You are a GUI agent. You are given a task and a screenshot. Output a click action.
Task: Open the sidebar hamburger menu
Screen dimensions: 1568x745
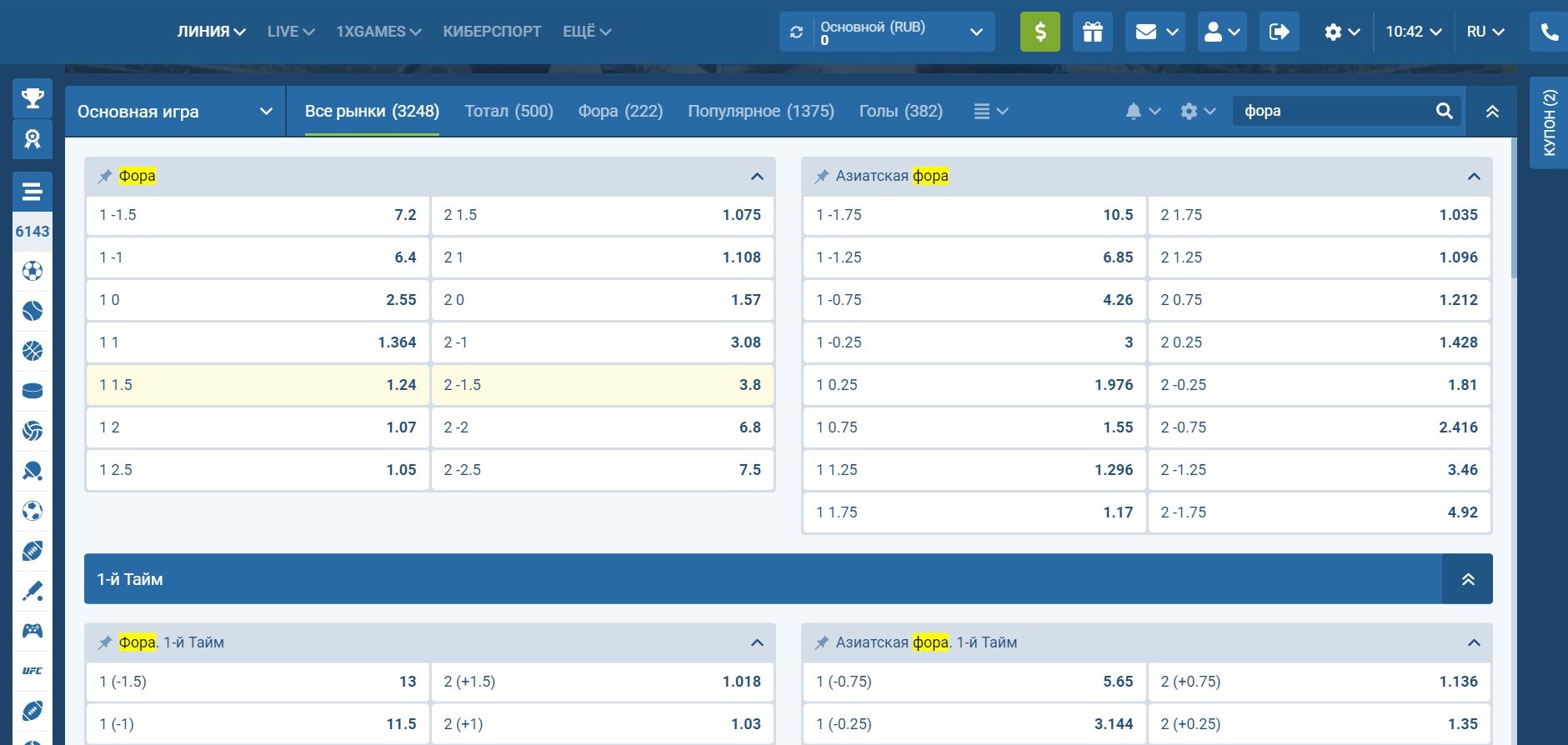coord(33,192)
